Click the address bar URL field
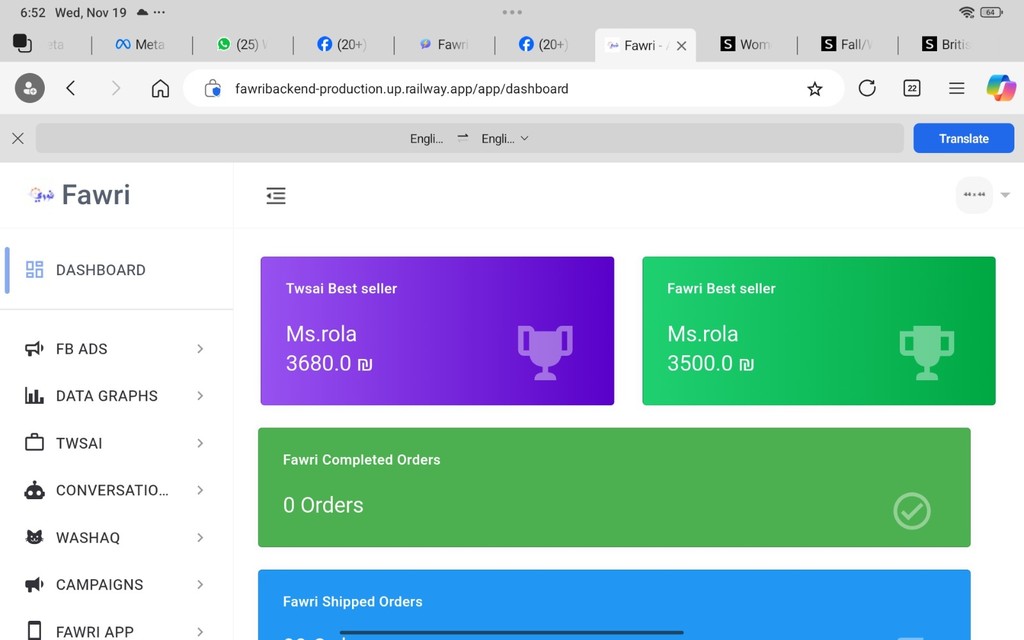1024x640 pixels. (x=500, y=89)
